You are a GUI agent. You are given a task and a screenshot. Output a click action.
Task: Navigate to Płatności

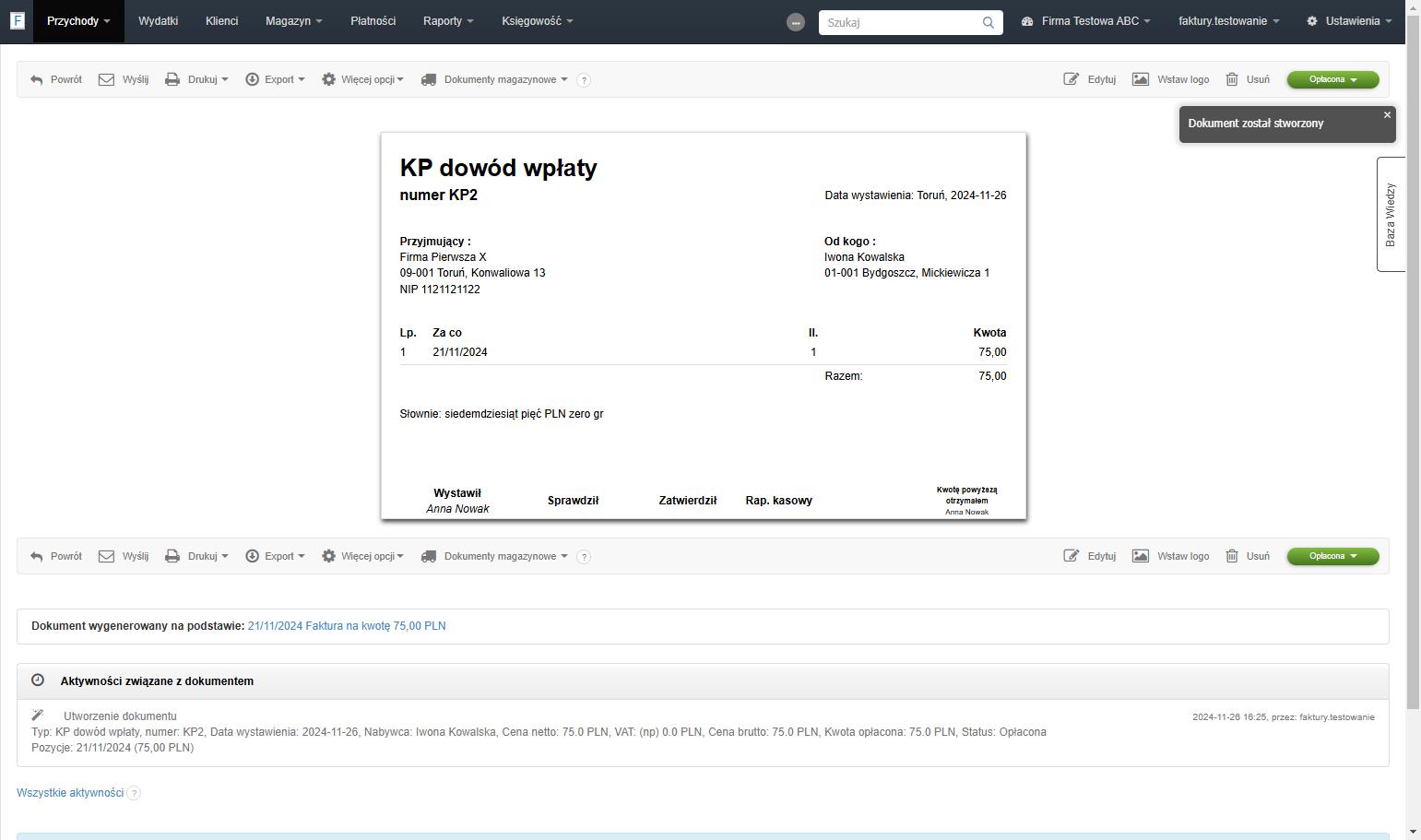coord(373,21)
